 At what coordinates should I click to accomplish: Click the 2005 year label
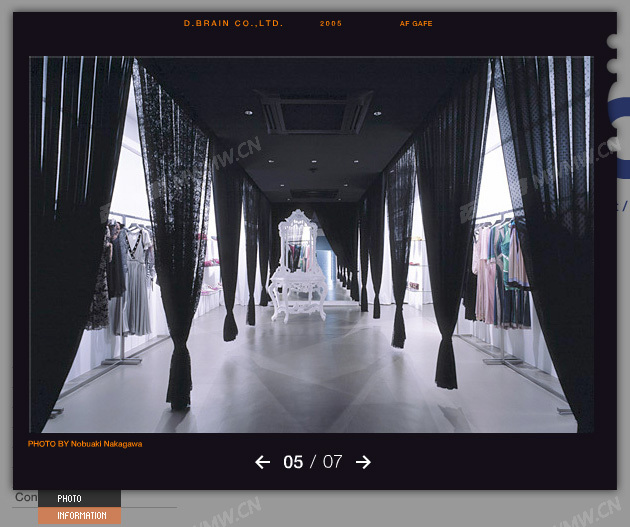331,24
